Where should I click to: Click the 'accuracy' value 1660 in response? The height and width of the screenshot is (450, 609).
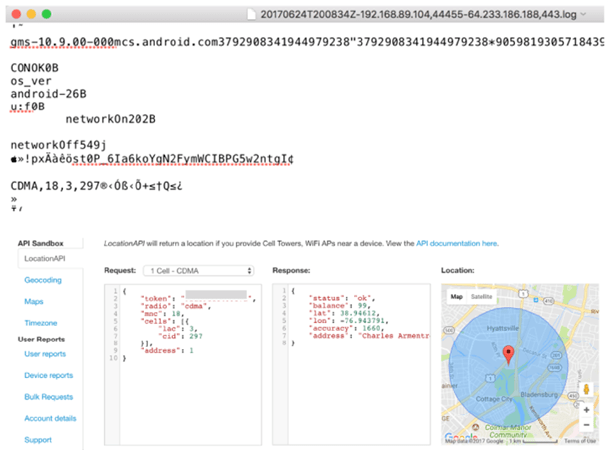(x=370, y=328)
